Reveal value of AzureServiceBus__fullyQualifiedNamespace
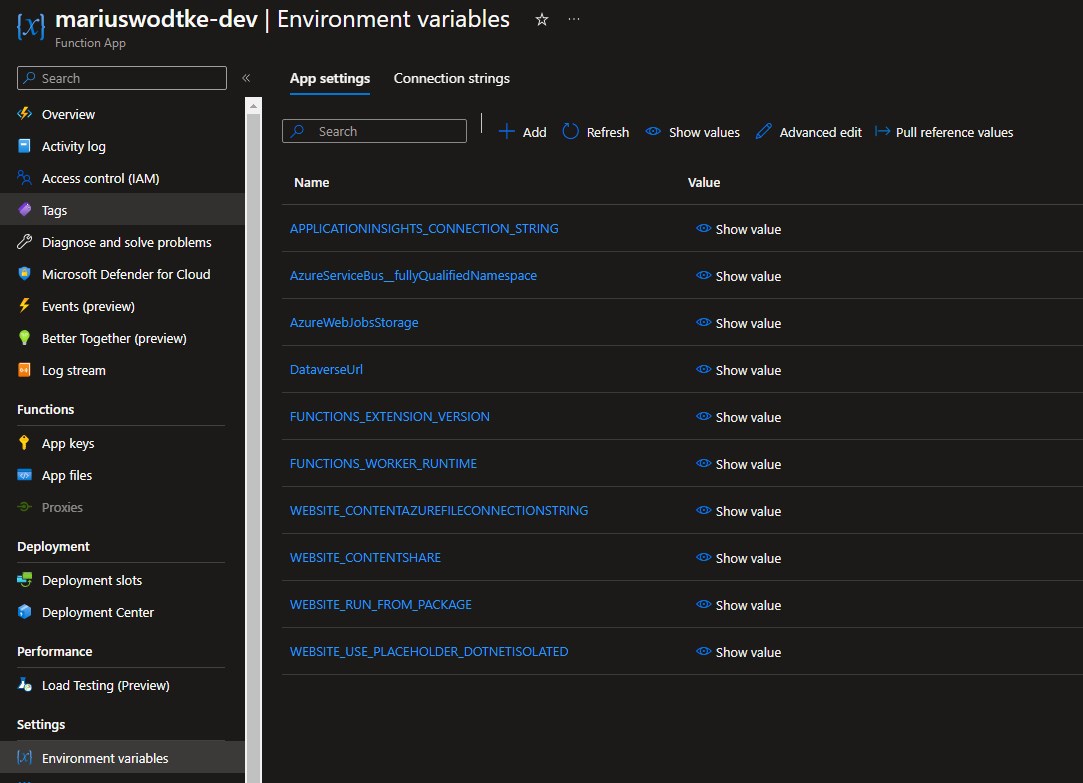 (738, 276)
